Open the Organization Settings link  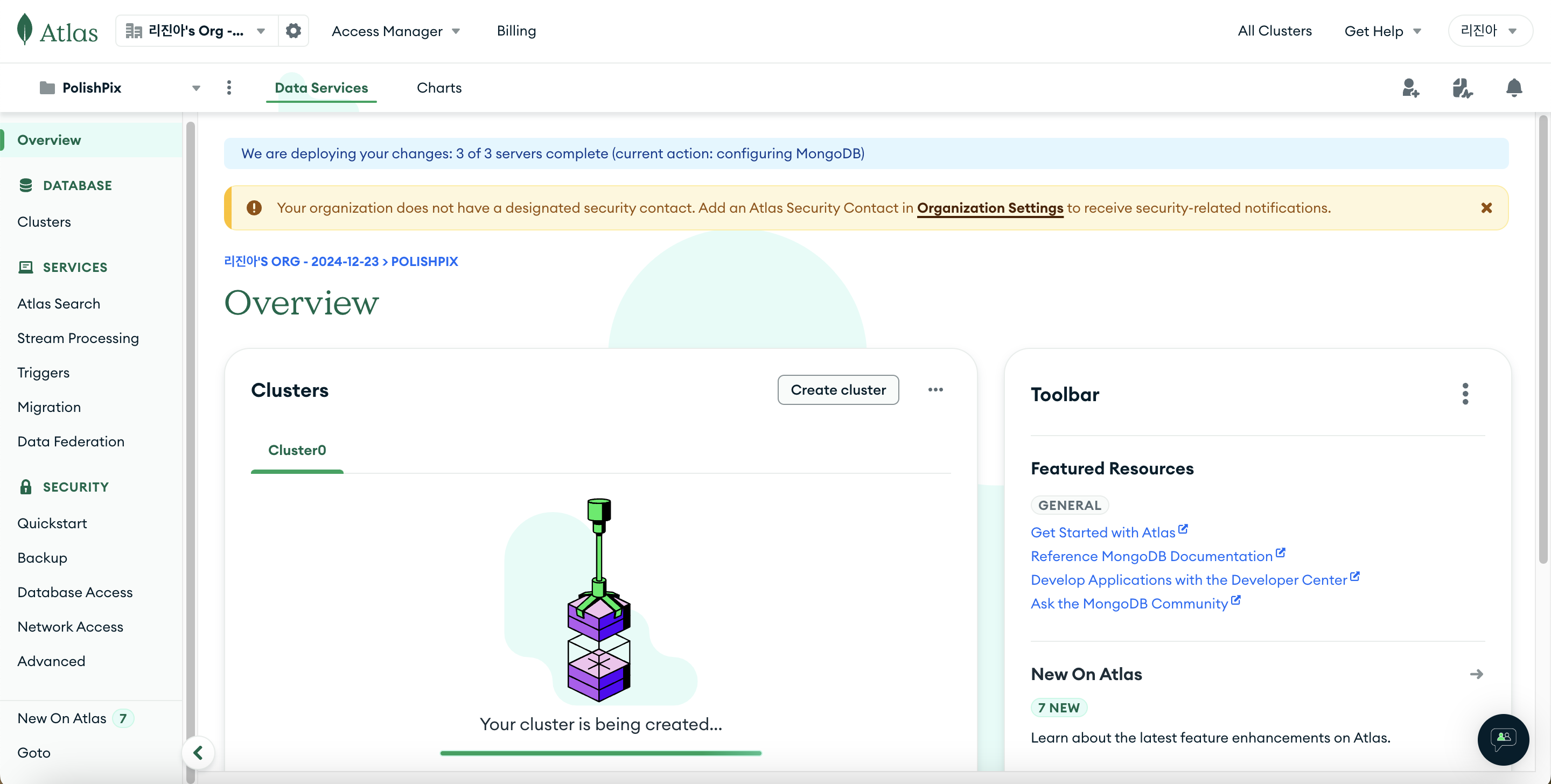point(990,208)
